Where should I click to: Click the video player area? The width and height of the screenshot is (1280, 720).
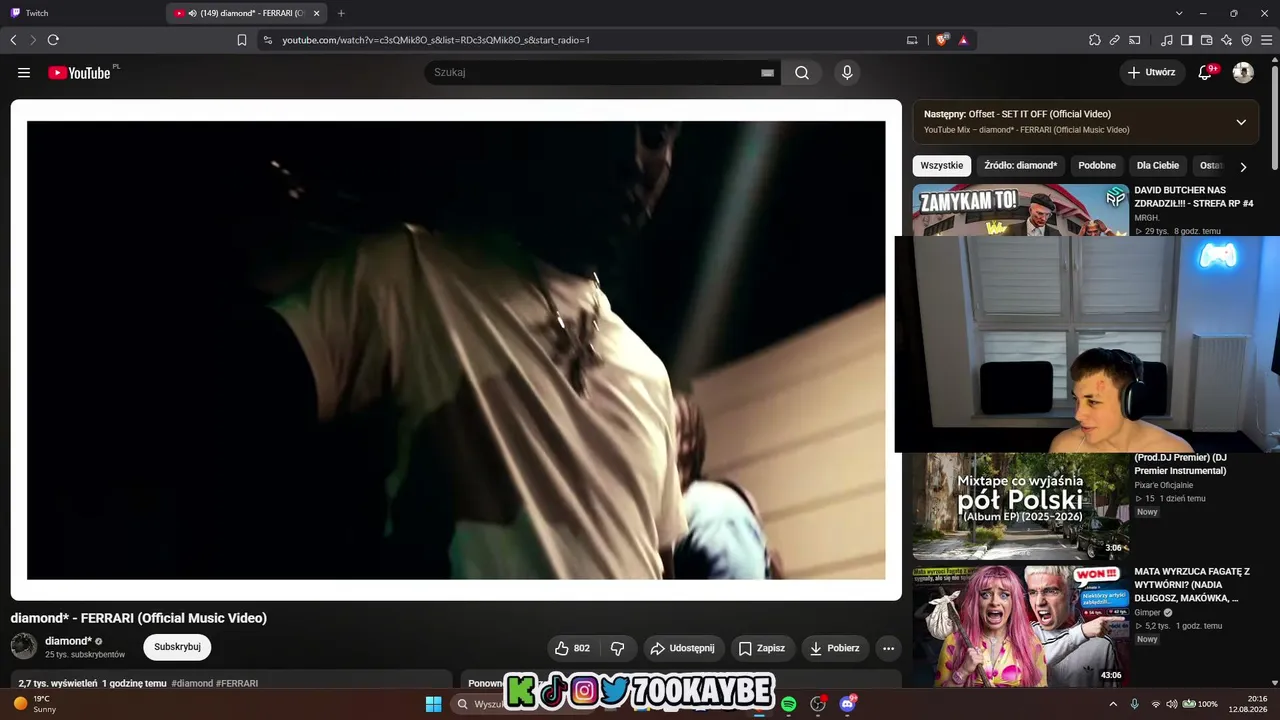pyautogui.click(x=456, y=350)
